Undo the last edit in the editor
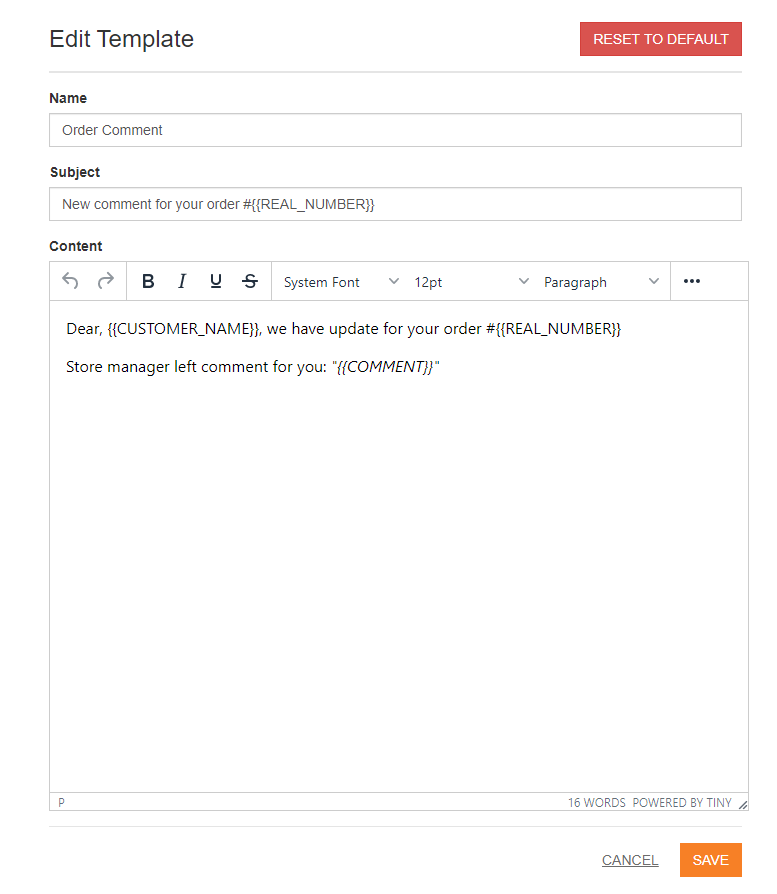 point(70,281)
